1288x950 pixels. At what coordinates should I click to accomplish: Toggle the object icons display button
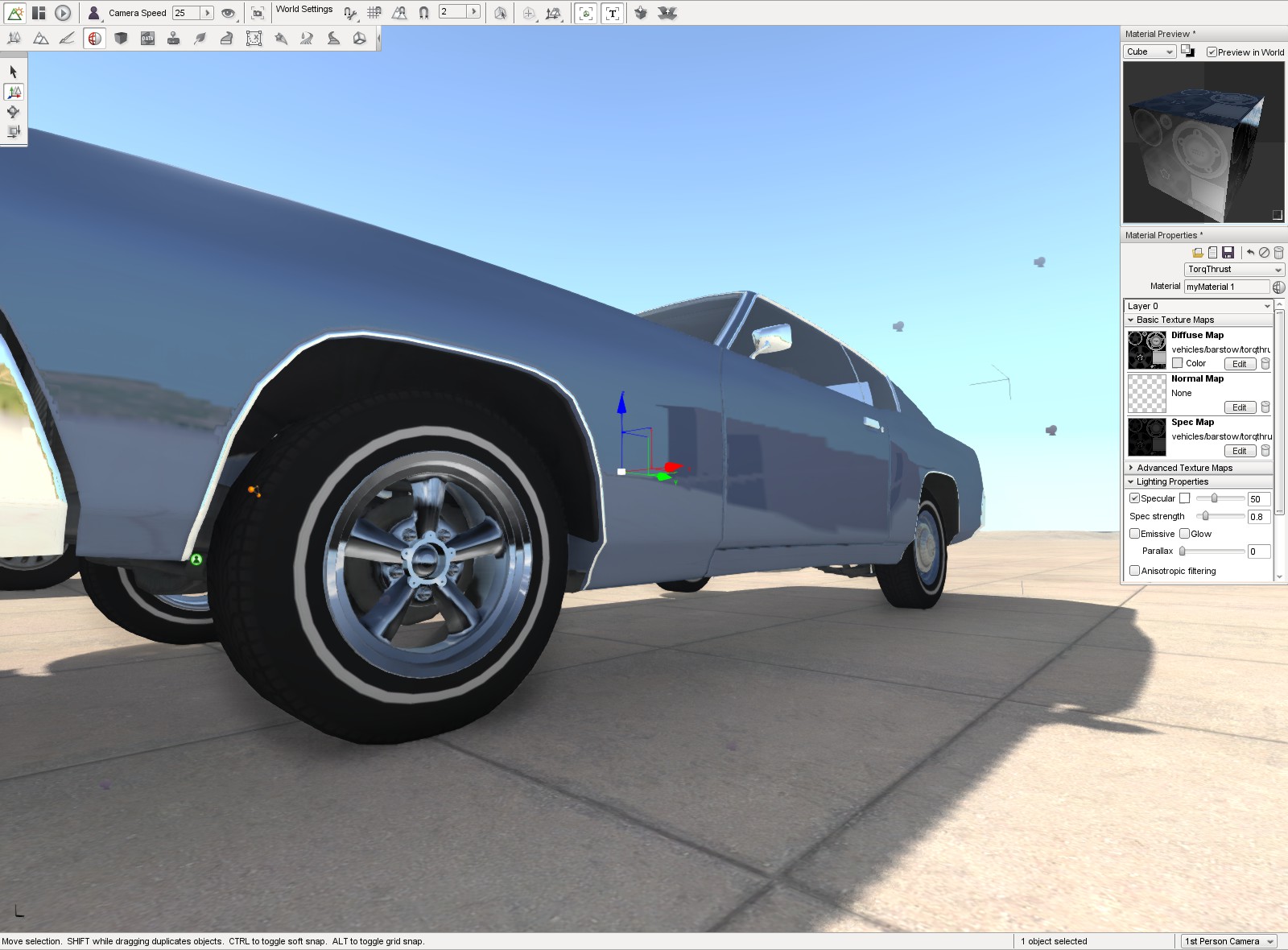click(x=587, y=13)
